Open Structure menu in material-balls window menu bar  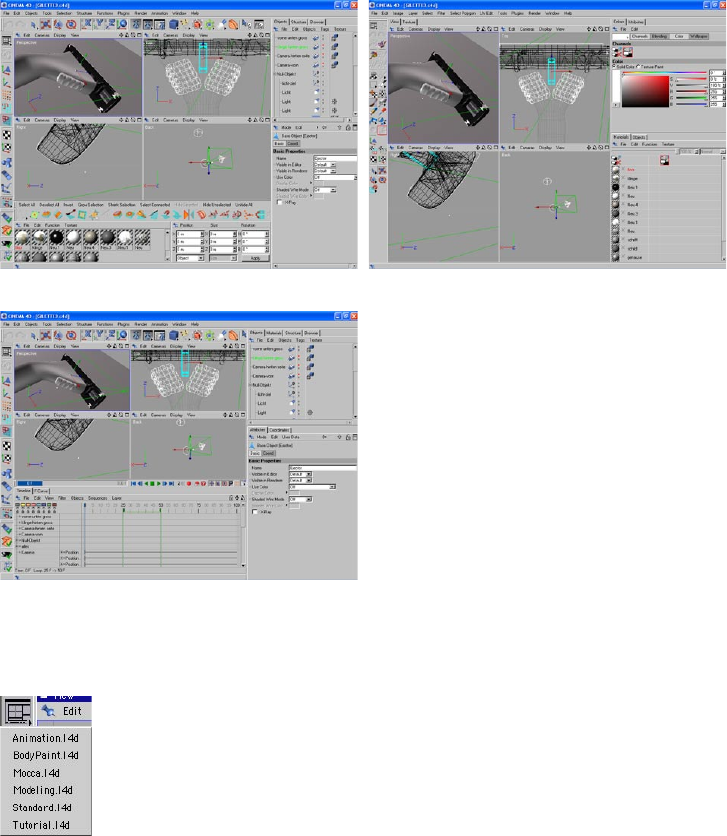click(84, 13)
